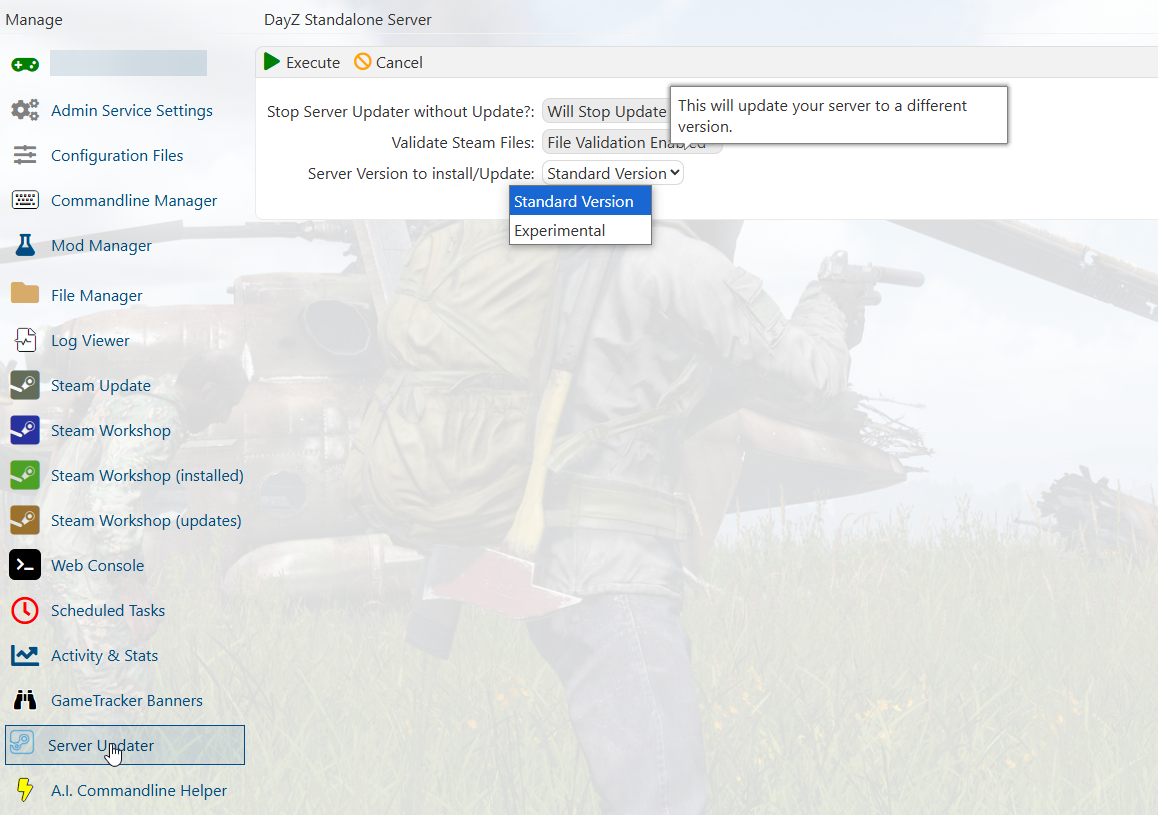This screenshot has height=815, width=1158.
Task: Select Web Console menu entry
Action: tap(97, 566)
